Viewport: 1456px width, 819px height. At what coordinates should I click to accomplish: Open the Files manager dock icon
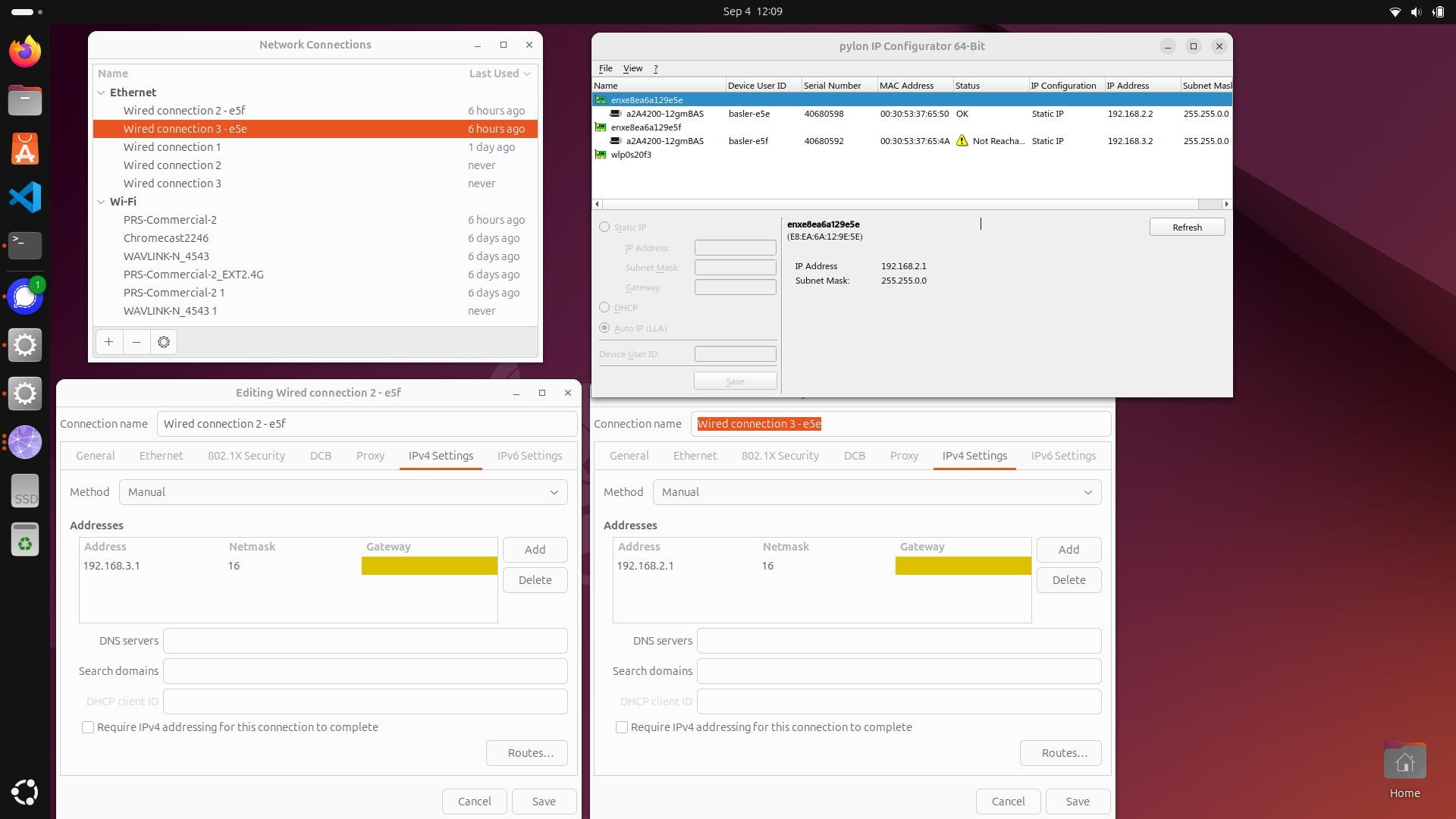25,100
